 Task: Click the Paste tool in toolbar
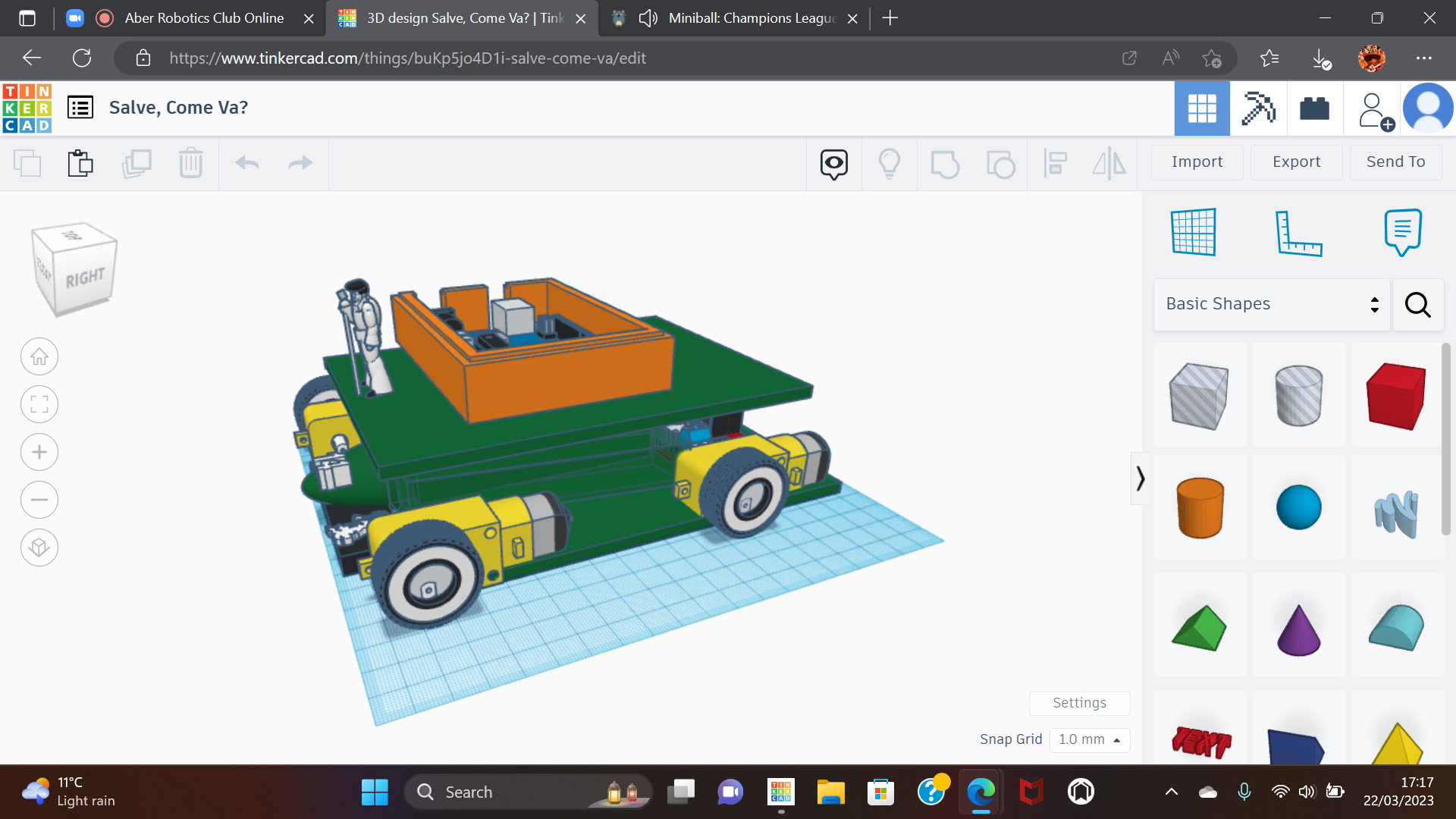tap(80, 163)
